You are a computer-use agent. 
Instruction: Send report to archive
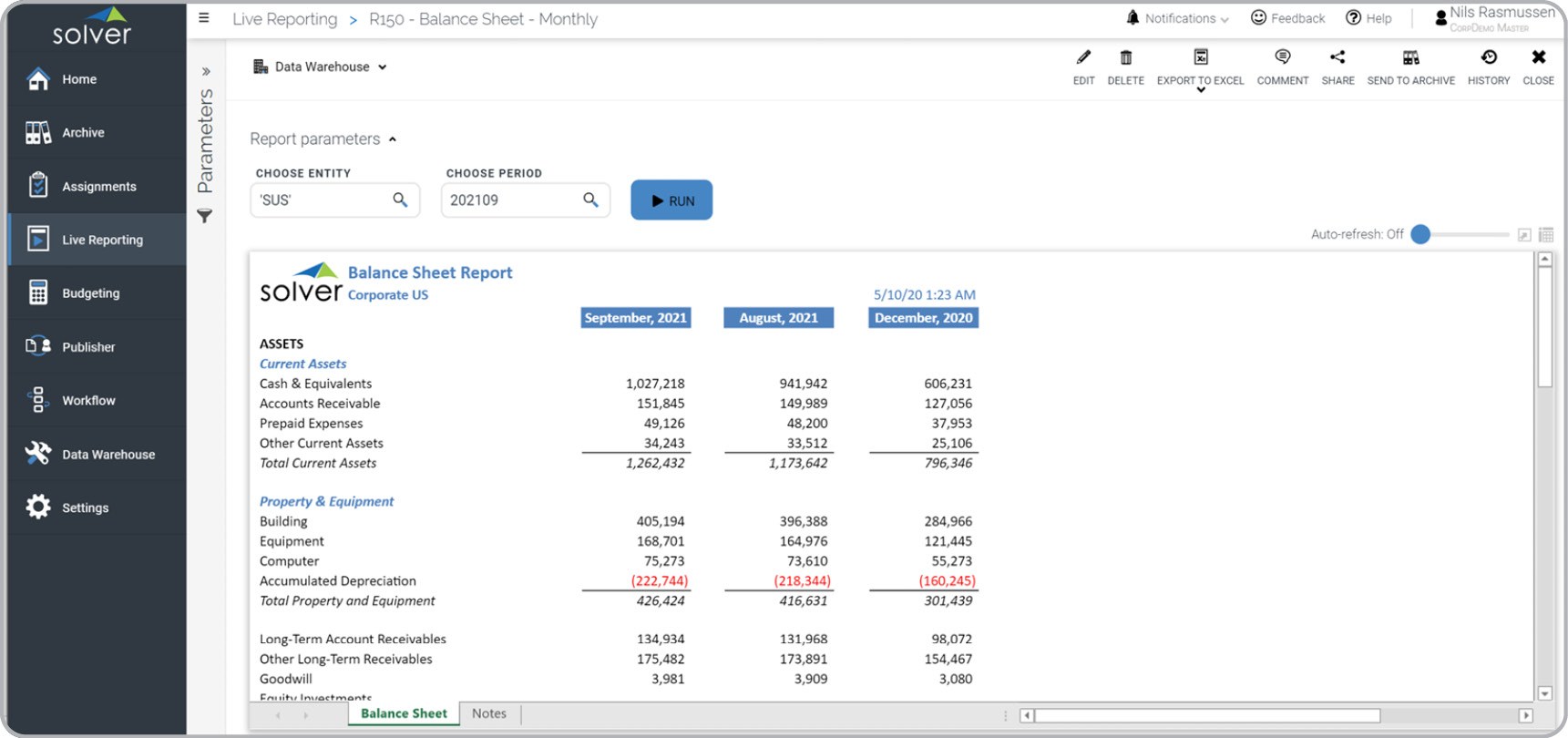click(x=1410, y=58)
